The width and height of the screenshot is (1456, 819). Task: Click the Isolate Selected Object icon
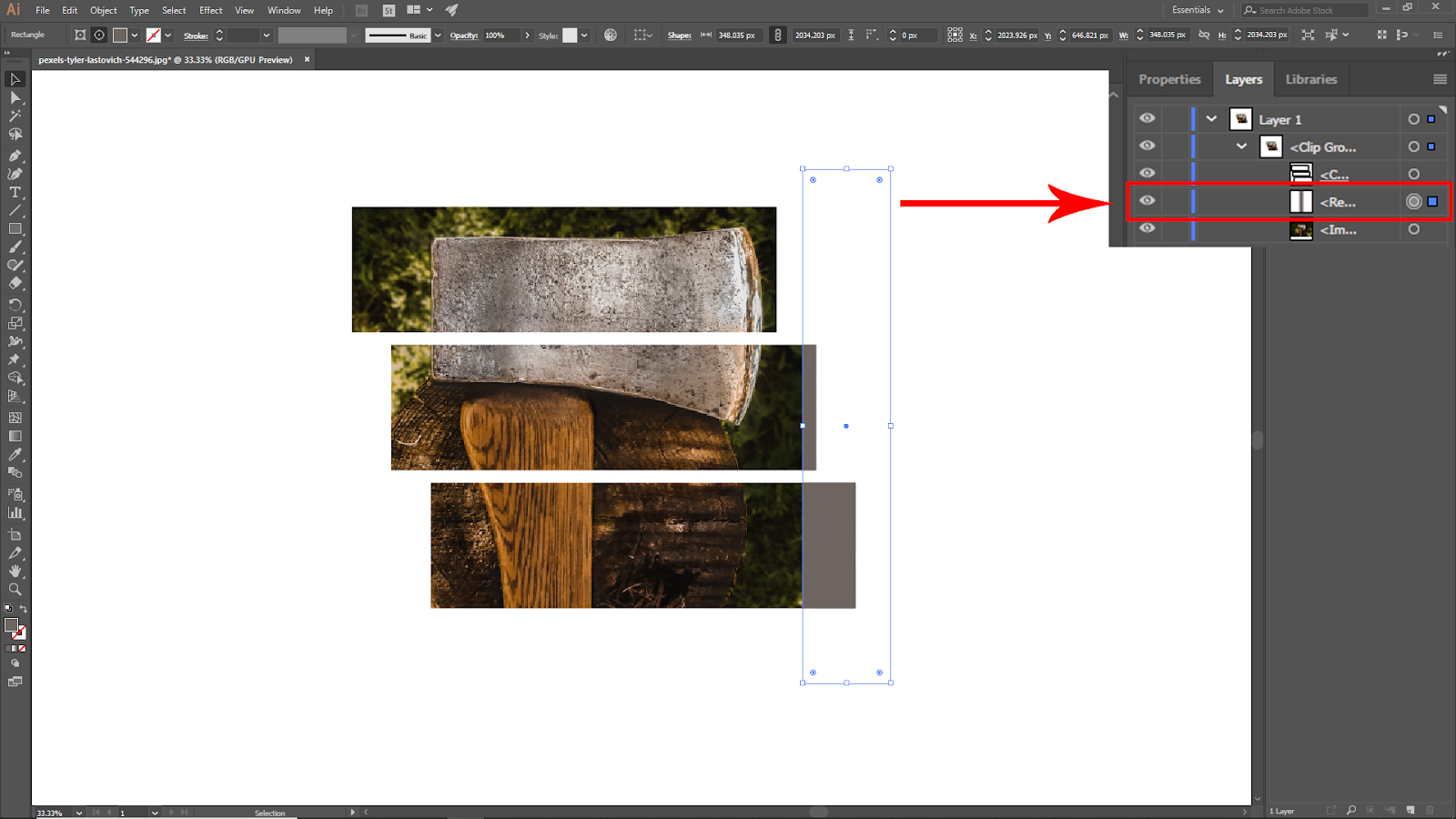[1308, 35]
